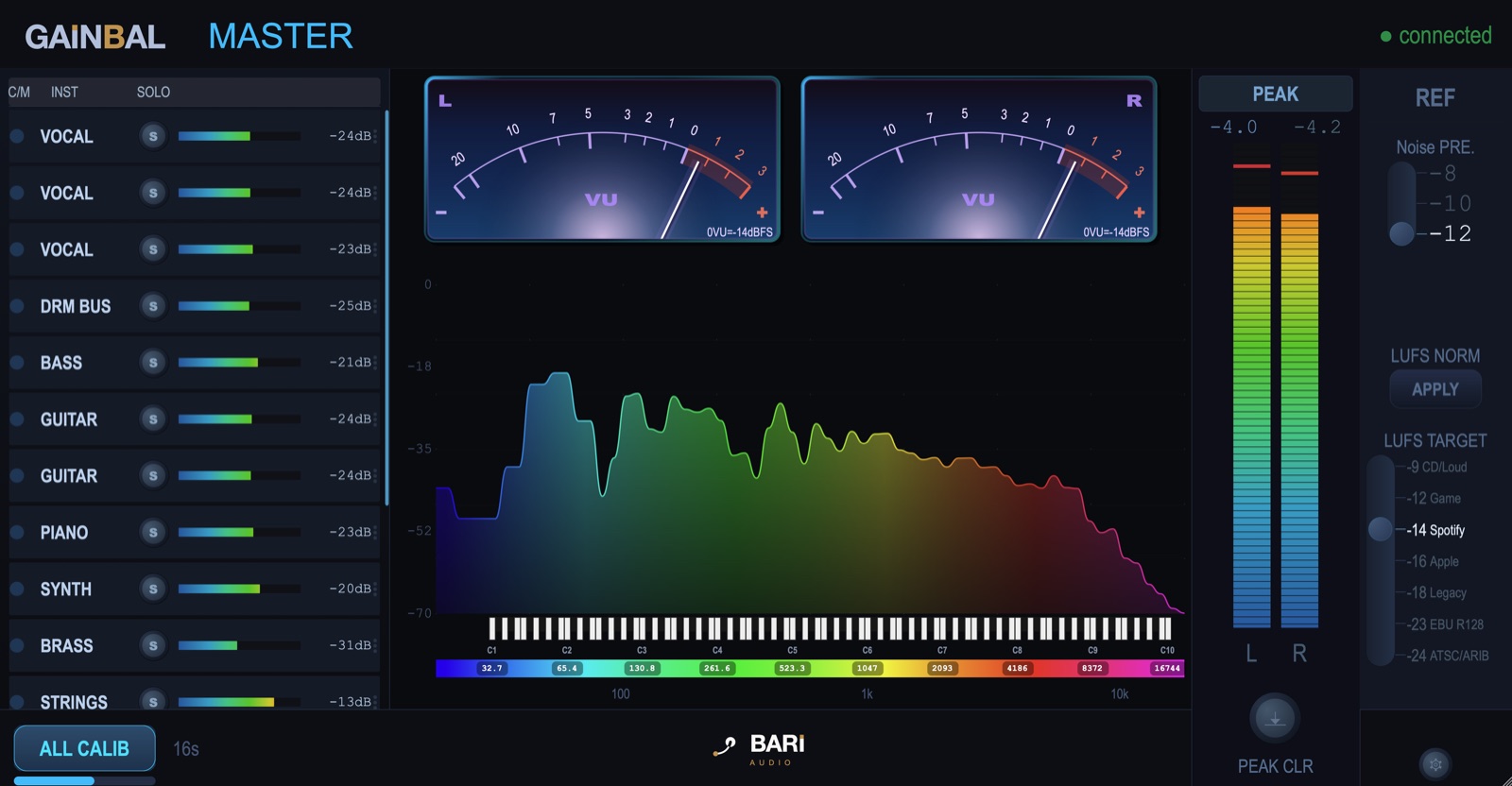Solo the BRASS channel
This screenshot has width=1512, height=786.
[x=153, y=646]
